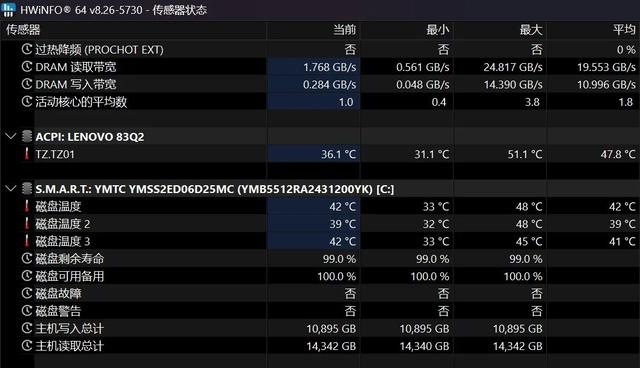The image size is (640, 368).
Task: Click thermometer icon beside 磁盘温度 2
Action: pos(27,224)
